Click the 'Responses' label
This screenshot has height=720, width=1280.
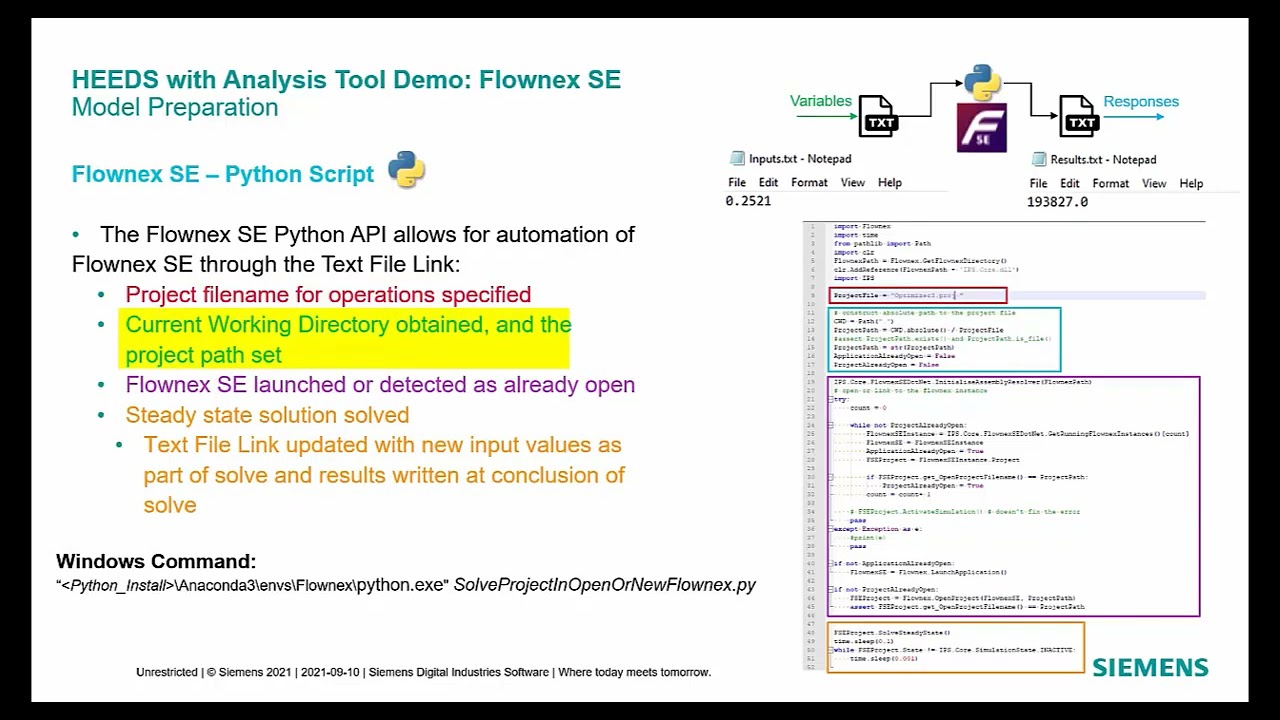pyautogui.click(x=1141, y=101)
